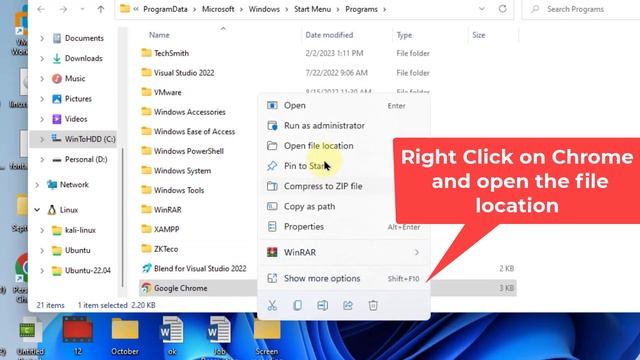Image resolution: width=640 pixels, height=360 pixels.
Task: Sort by the Size column header
Action: pyautogui.click(x=479, y=35)
